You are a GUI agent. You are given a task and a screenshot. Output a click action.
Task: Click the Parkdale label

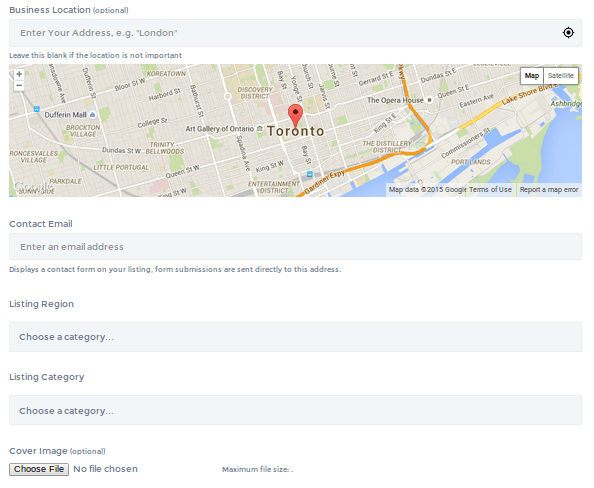[65, 181]
